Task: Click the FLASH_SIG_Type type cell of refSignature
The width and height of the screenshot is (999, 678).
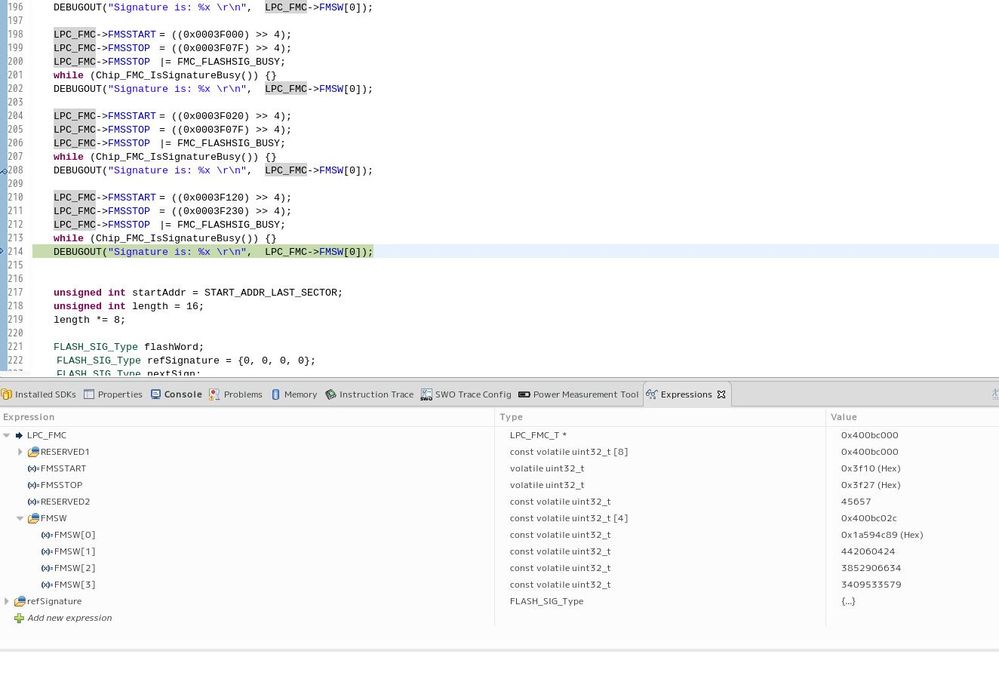Action: (x=546, y=601)
